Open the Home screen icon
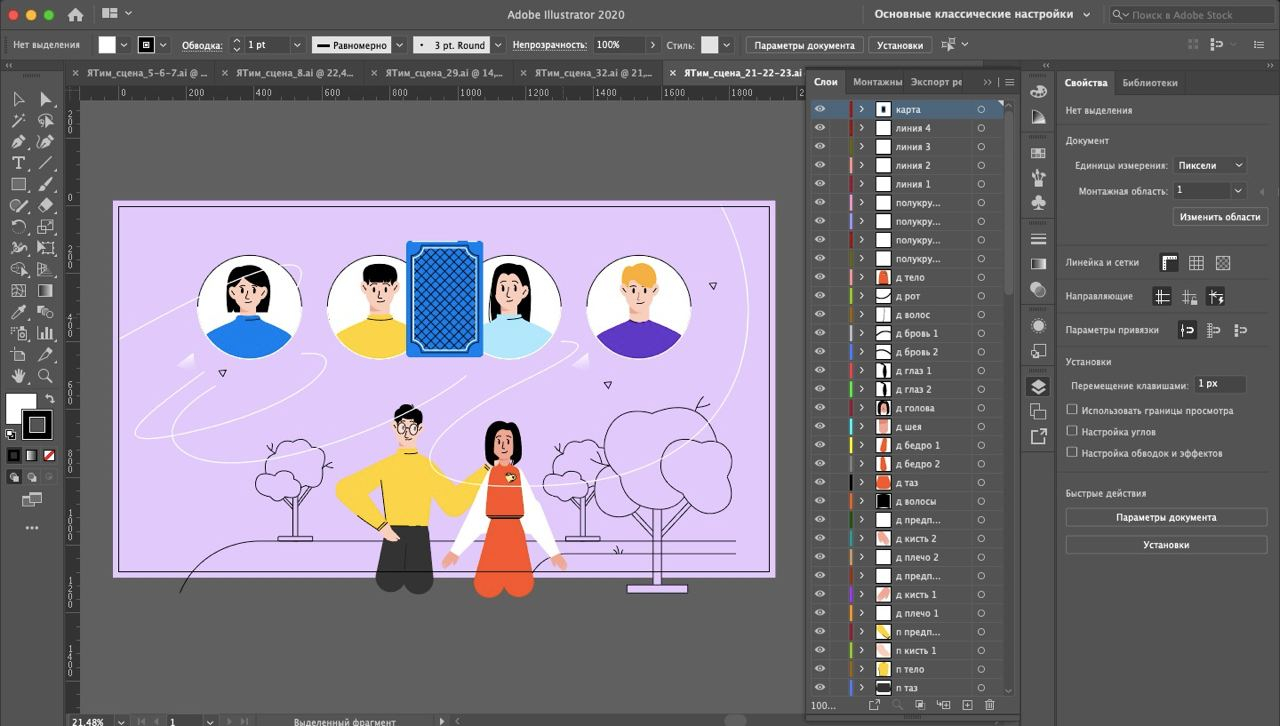Image resolution: width=1280 pixels, height=726 pixels. 75,15
